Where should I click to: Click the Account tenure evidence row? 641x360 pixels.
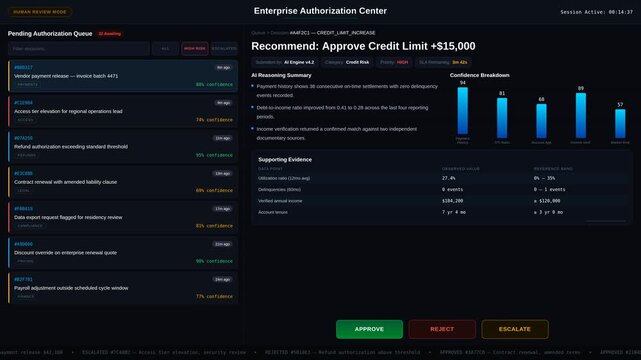(442, 212)
